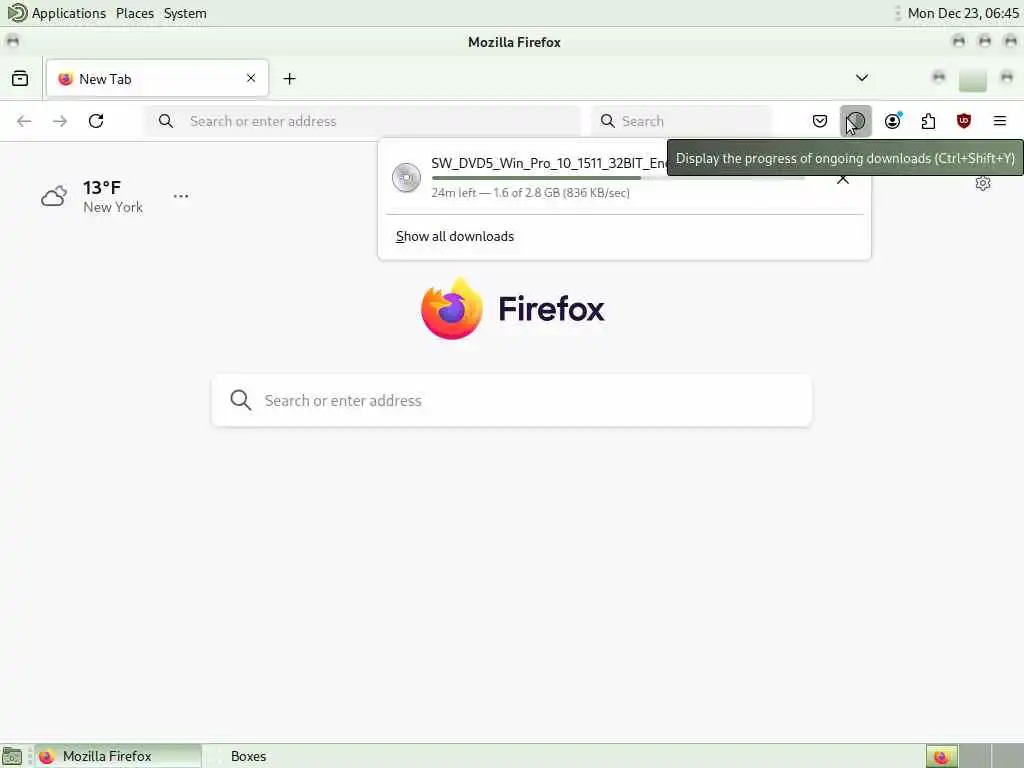Click magnifier in center search box
The height and width of the screenshot is (768, 1024).
(240, 400)
